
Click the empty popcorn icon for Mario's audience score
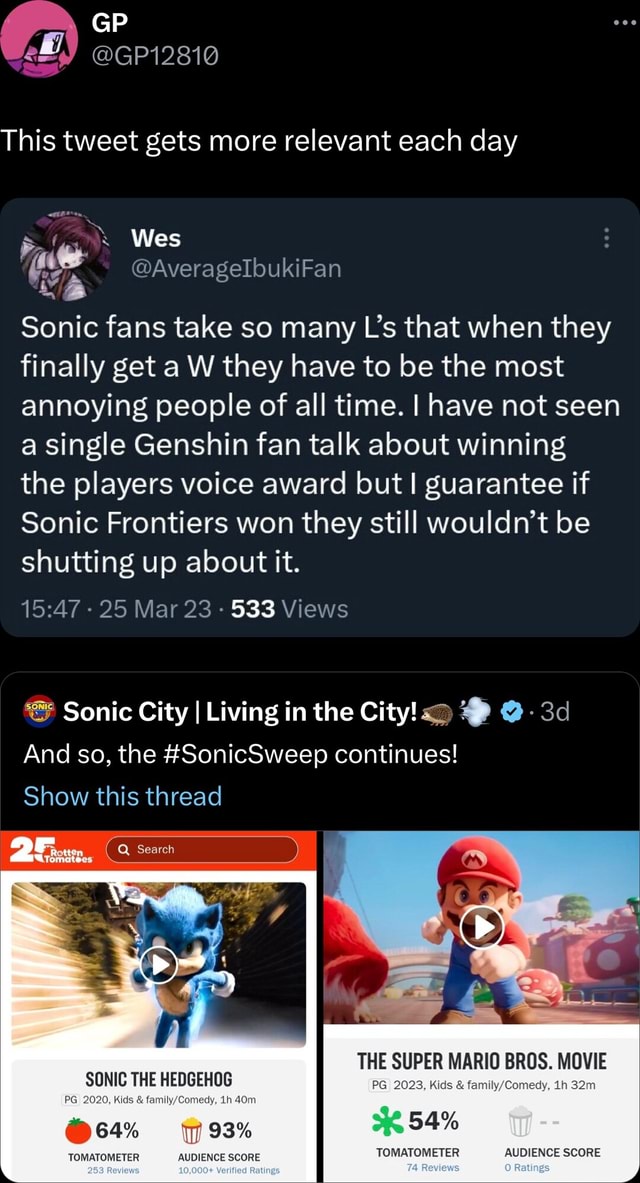tap(521, 1122)
